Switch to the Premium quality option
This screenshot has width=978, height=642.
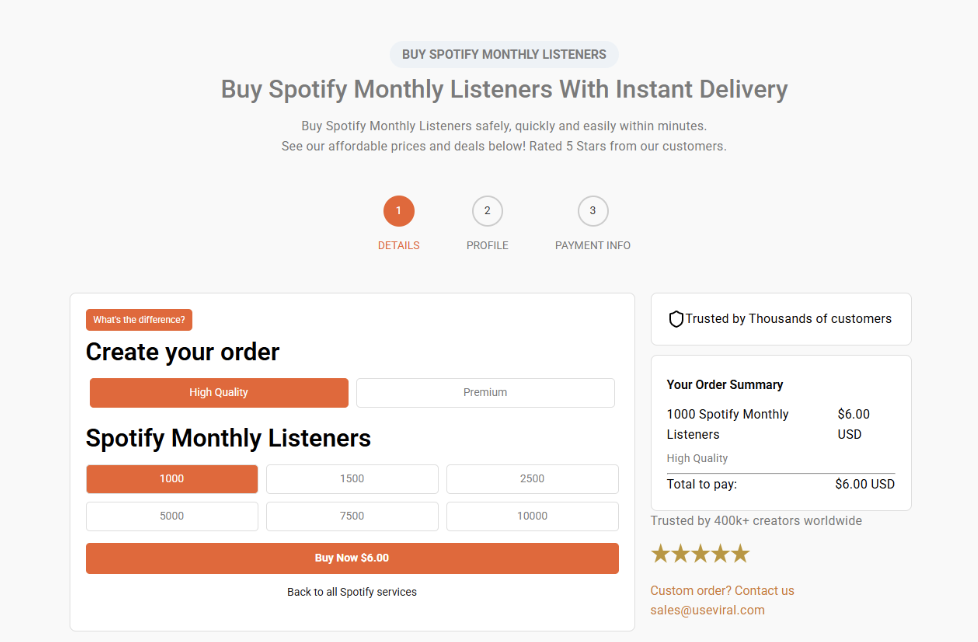[x=485, y=393]
